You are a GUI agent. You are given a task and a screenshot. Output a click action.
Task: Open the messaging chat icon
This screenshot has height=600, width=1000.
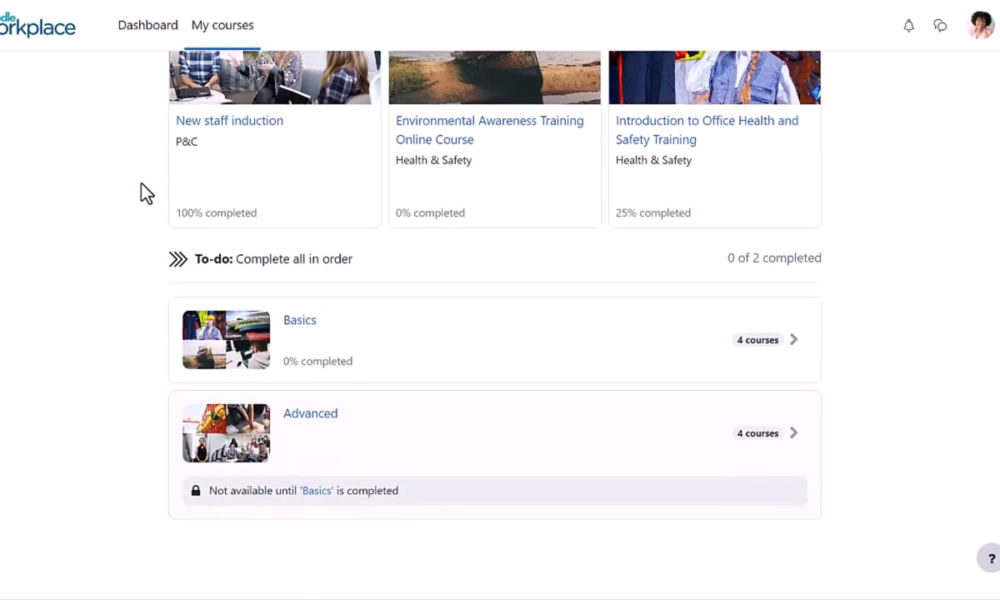pyautogui.click(x=940, y=25)
